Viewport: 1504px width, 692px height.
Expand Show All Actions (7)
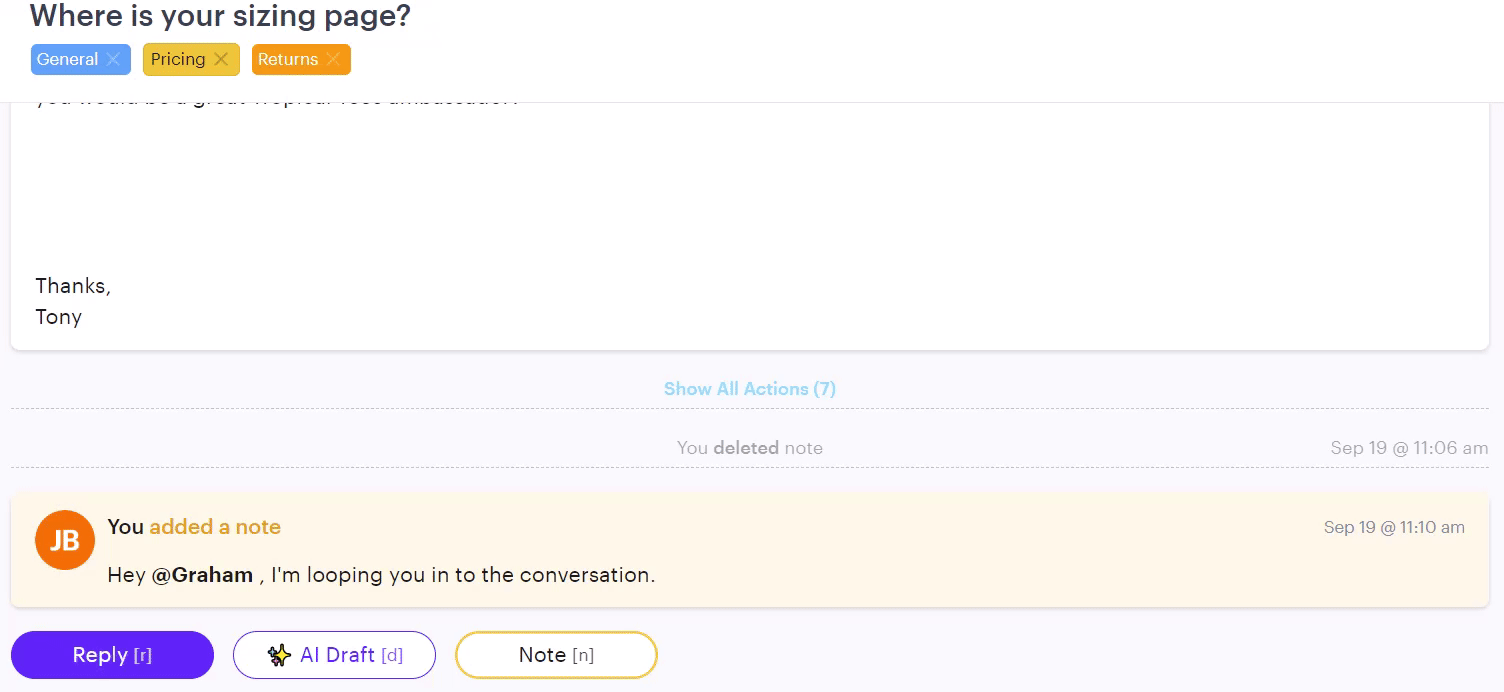click(x=749, y=389)
